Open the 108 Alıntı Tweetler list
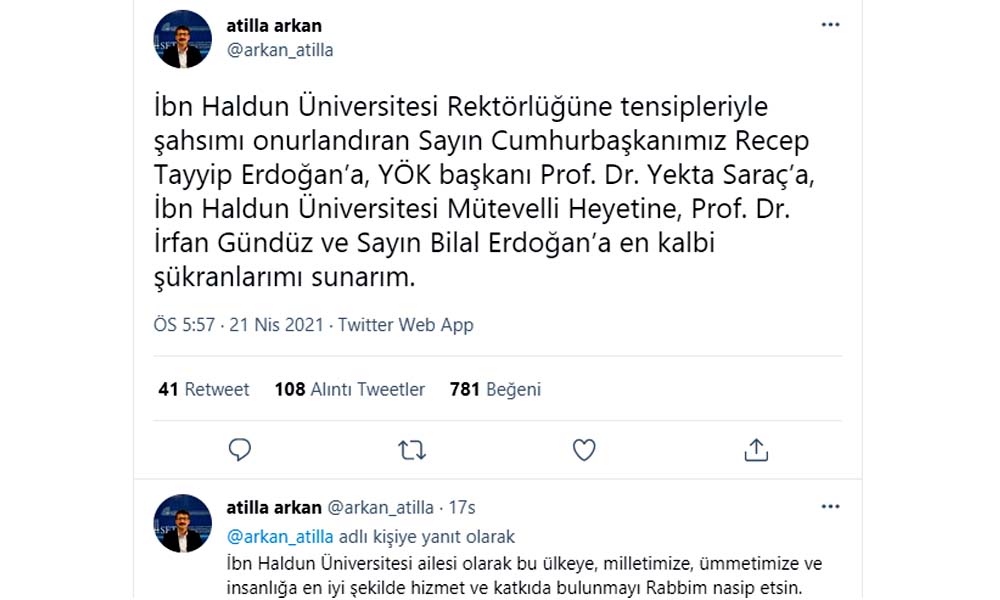Viewport: 1000px width, 600px height. 350,389
